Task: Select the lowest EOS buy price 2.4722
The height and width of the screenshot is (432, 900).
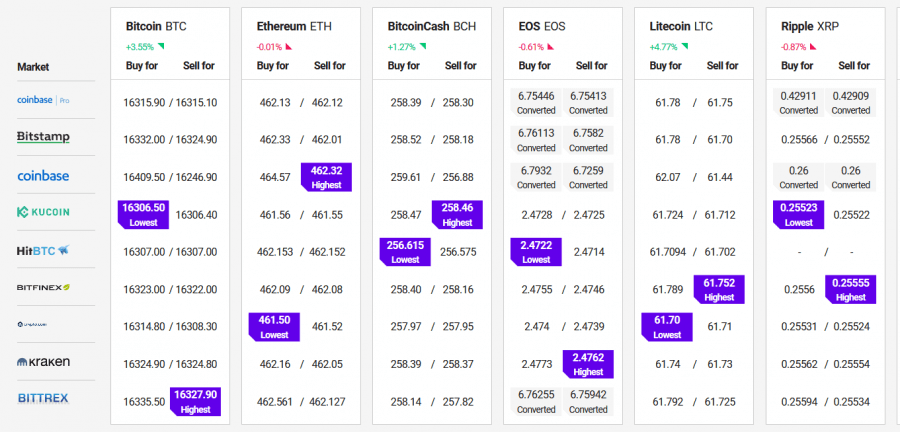Action: [x=536, y=252]
